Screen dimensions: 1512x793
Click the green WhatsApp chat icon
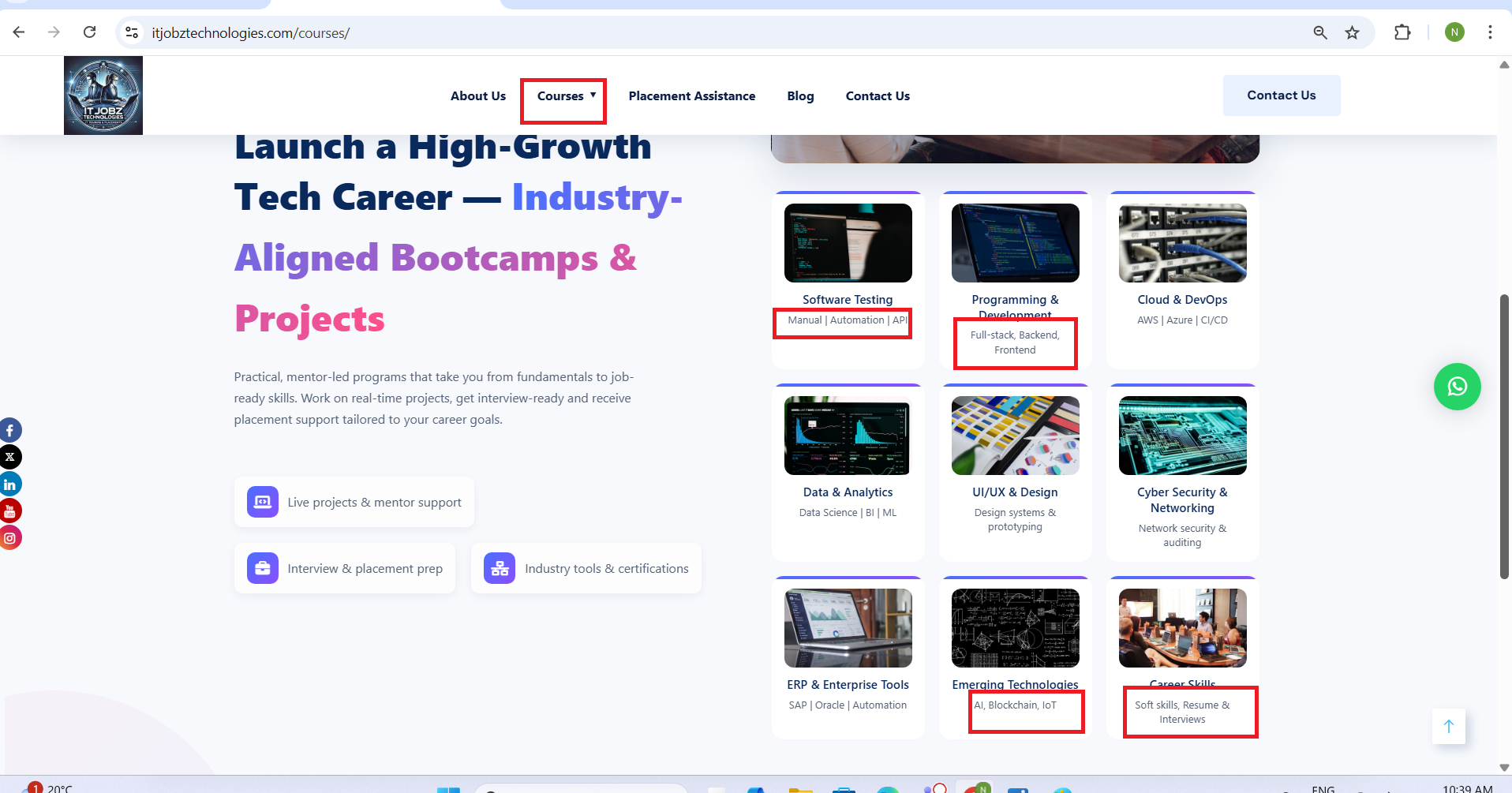[1457, 387]
